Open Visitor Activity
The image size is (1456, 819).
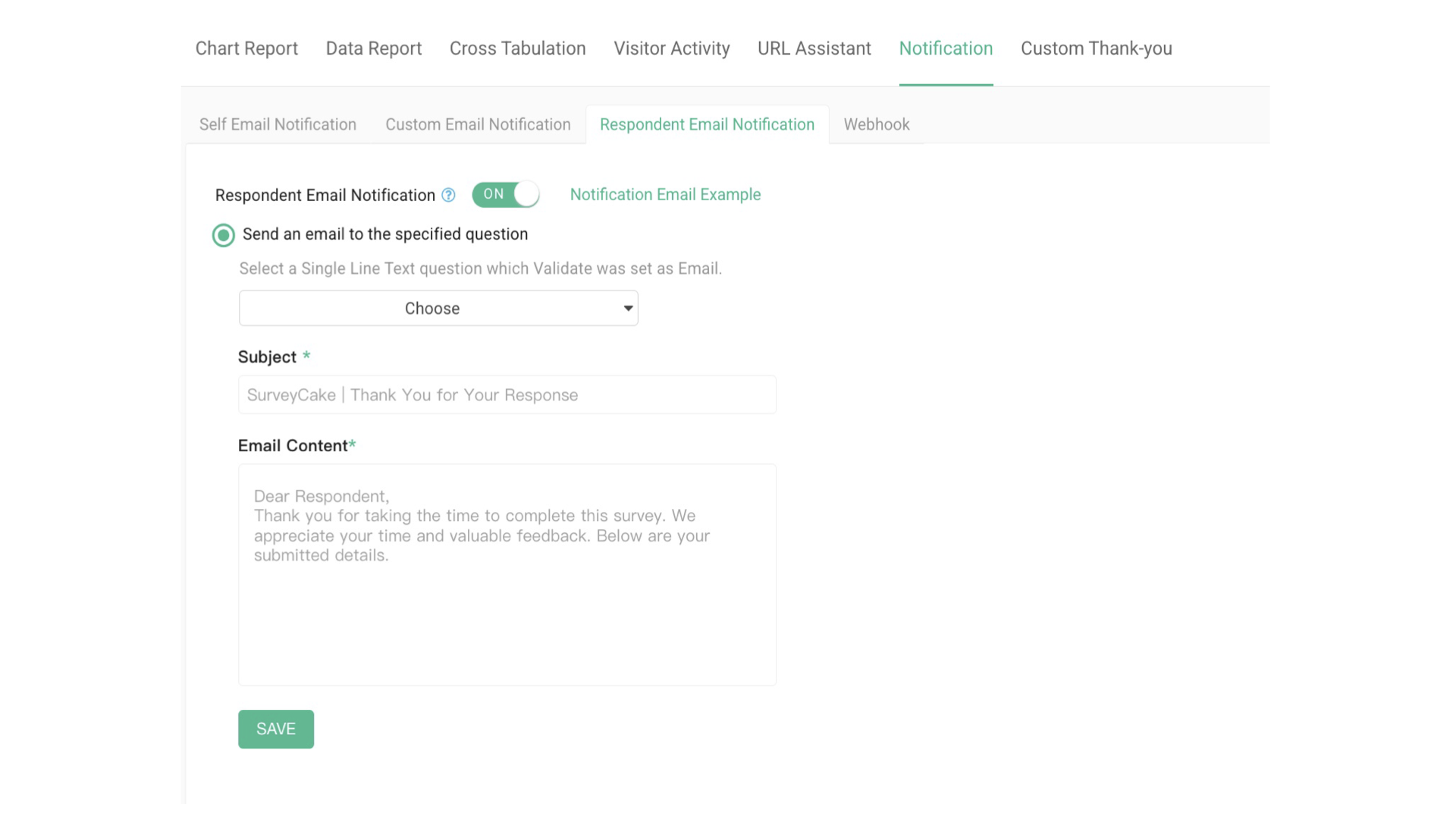(x=671, y=48)
